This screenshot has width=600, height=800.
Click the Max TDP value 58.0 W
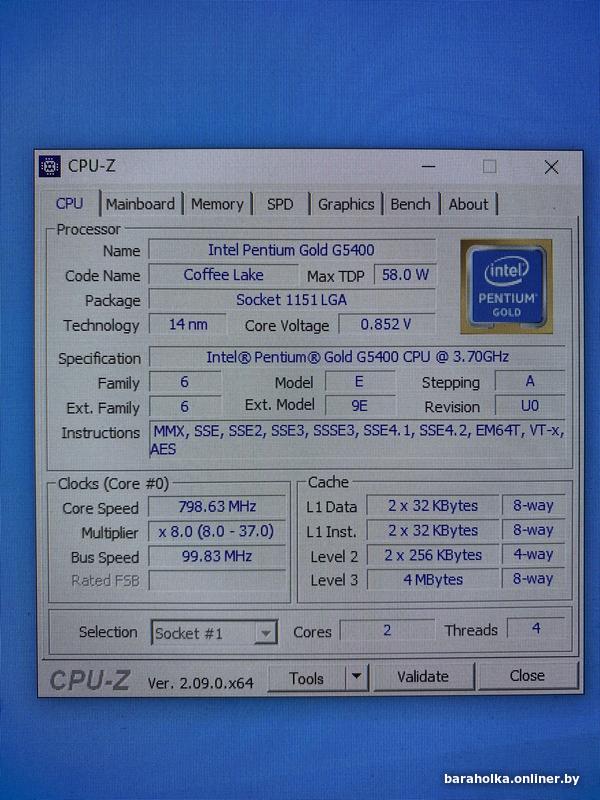pyautogui.click(x=405, y=275)
